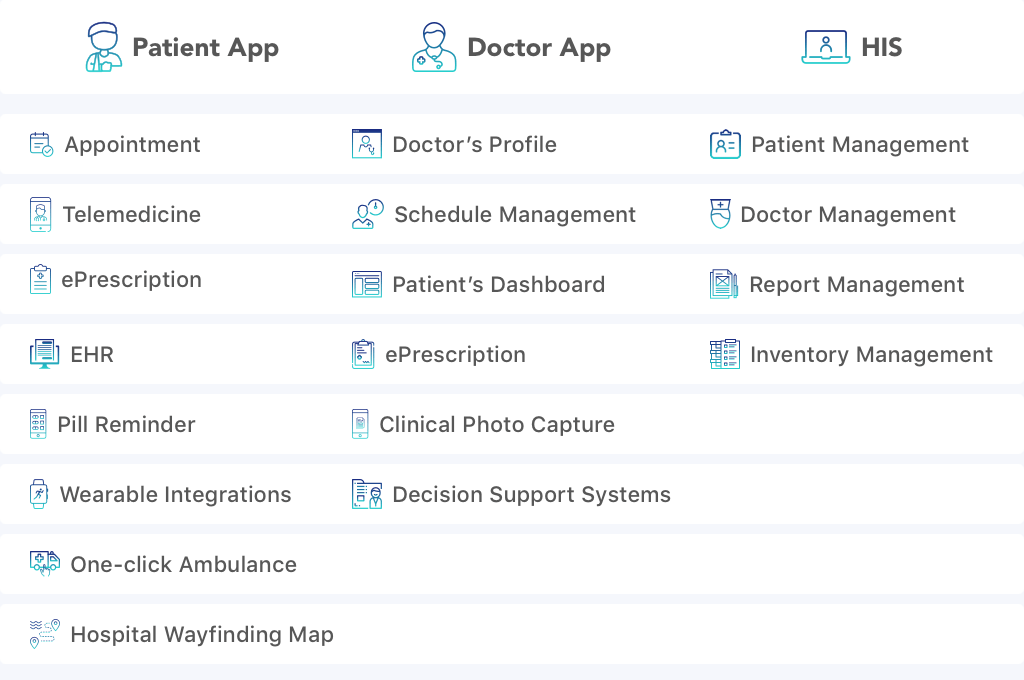Viewport: 1024px width, 680px height.
Task: Open the Patient Management row
Action: [859, 144]
